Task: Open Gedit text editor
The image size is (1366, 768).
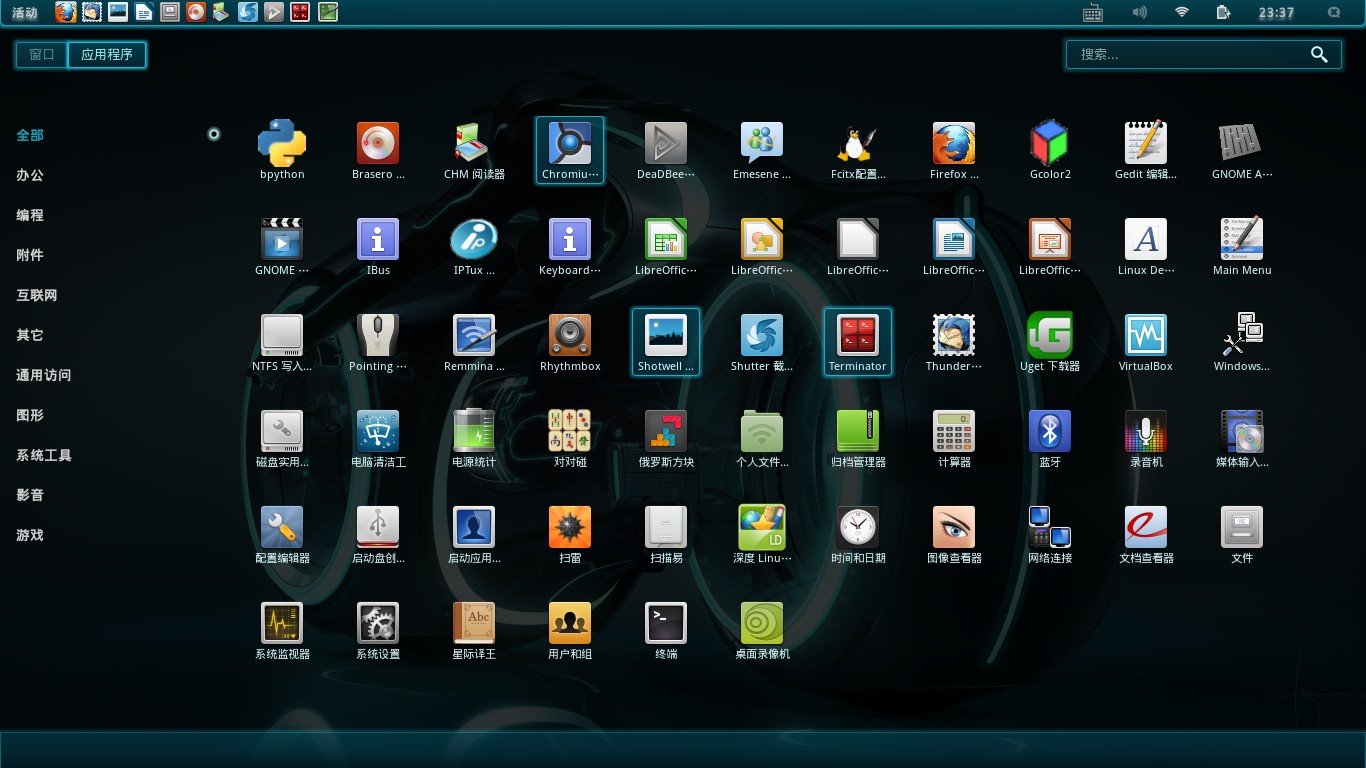Action: pyautogui.click(x=1146, y=151)
